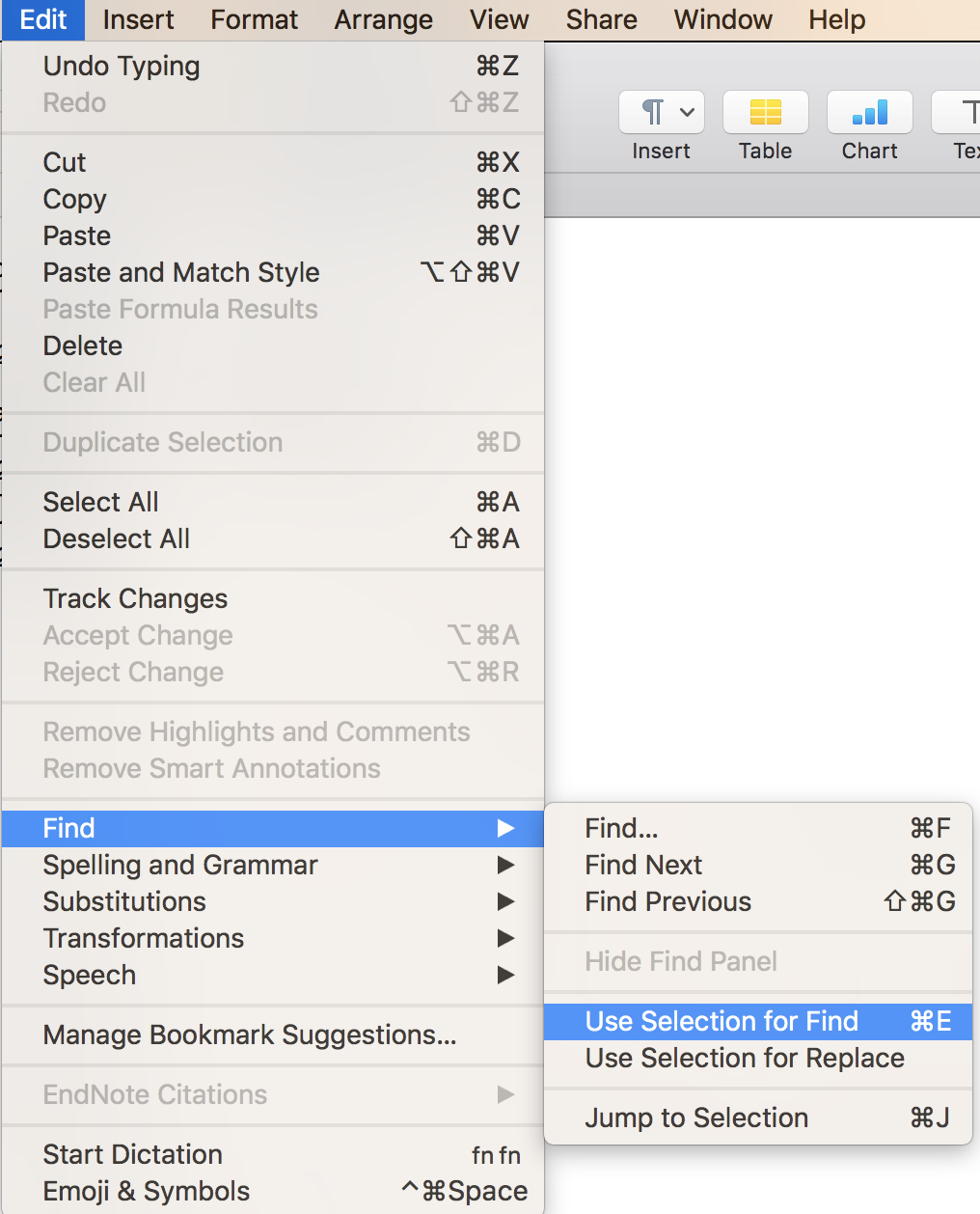Select Jump to Selection
The width and height of the screenshot is (980, 1214).
click(696, 1118)
